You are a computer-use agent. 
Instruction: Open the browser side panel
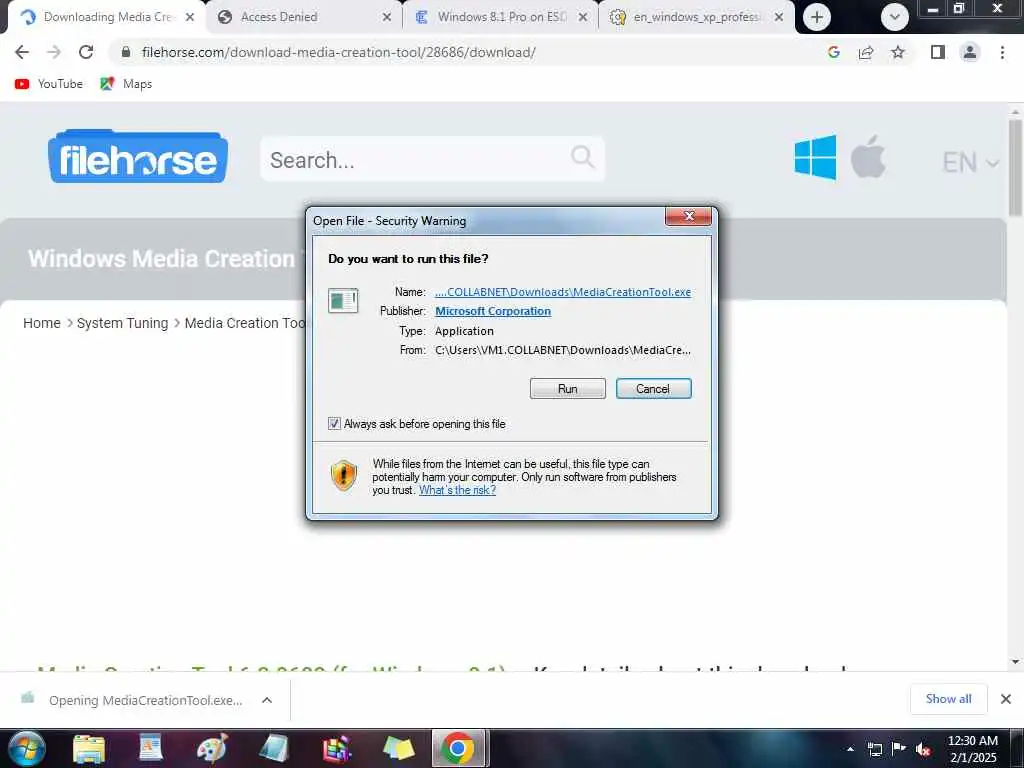[x=938, y=52]
